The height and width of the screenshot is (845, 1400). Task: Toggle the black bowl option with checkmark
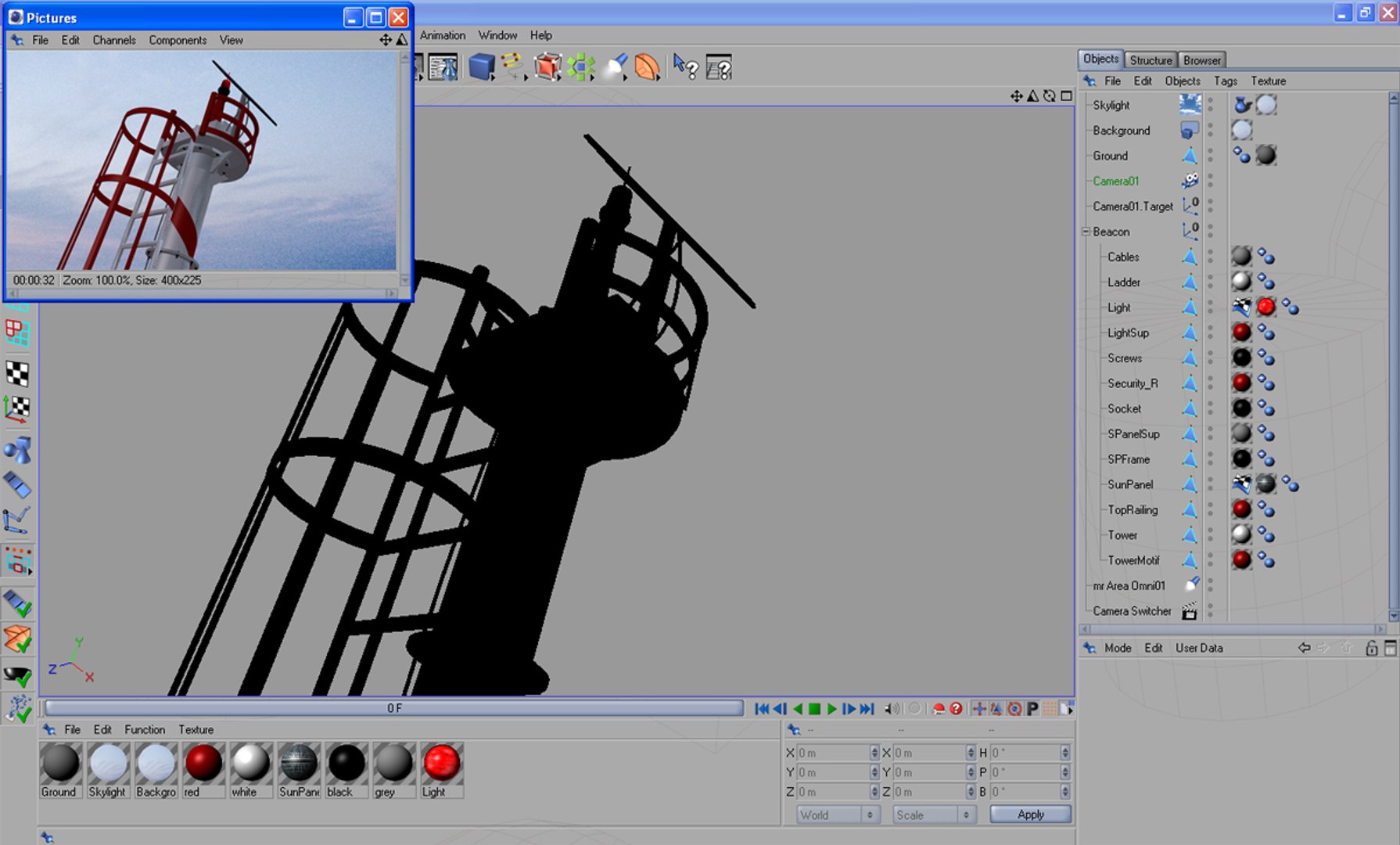17,676
